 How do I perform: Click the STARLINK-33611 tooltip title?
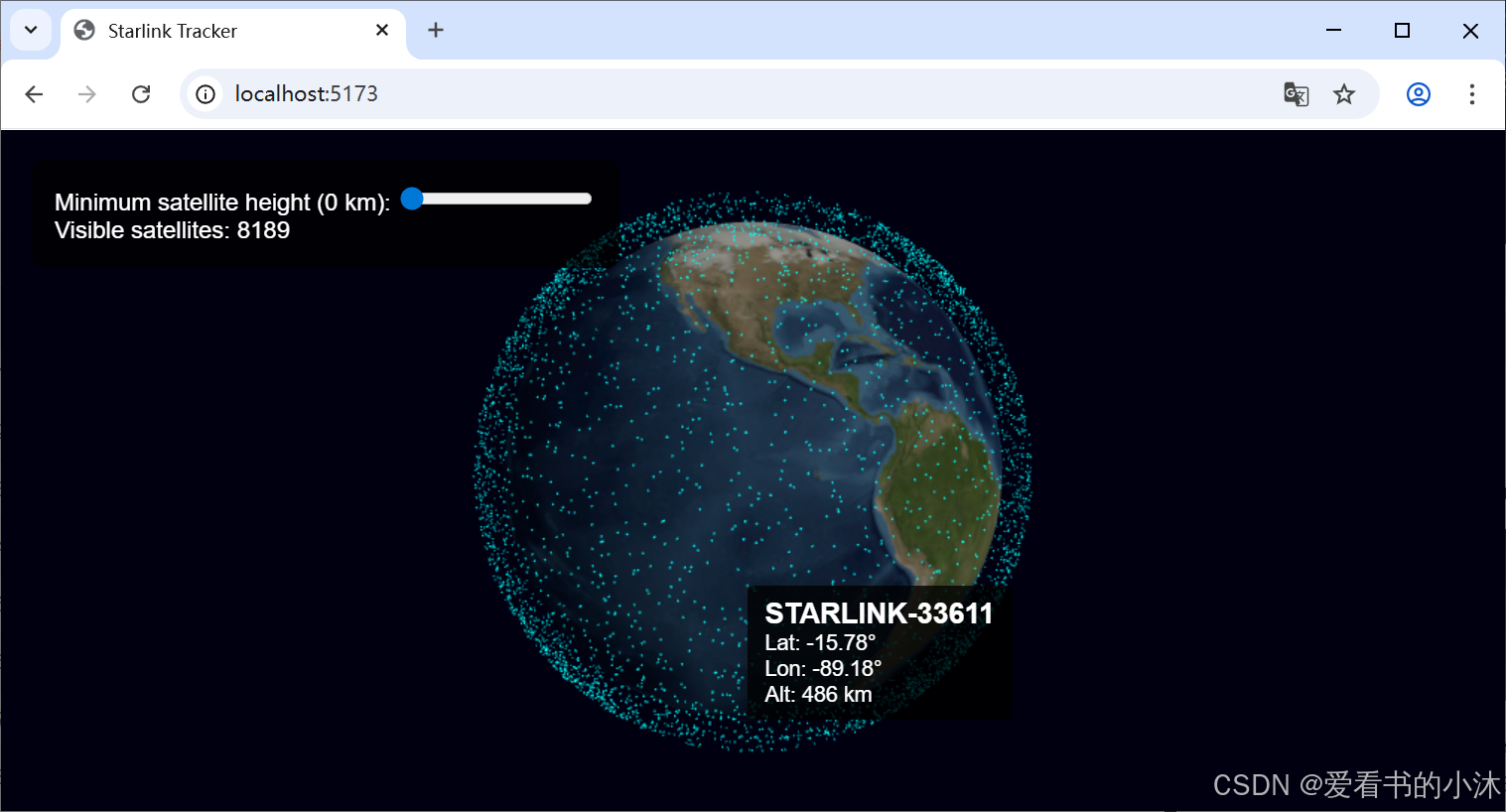pos(879,613)
